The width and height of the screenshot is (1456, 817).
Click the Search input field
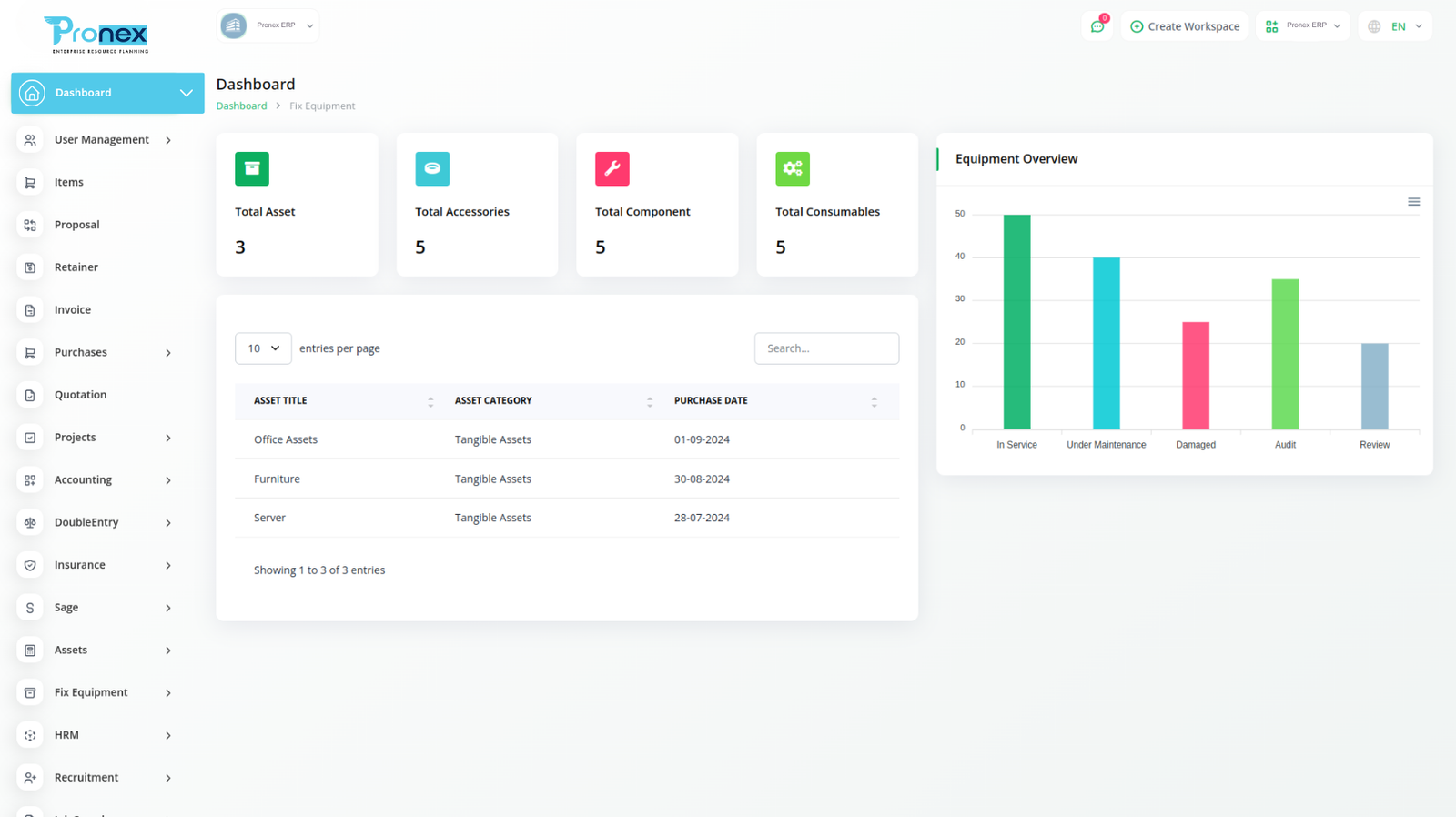tap(826, 348)
